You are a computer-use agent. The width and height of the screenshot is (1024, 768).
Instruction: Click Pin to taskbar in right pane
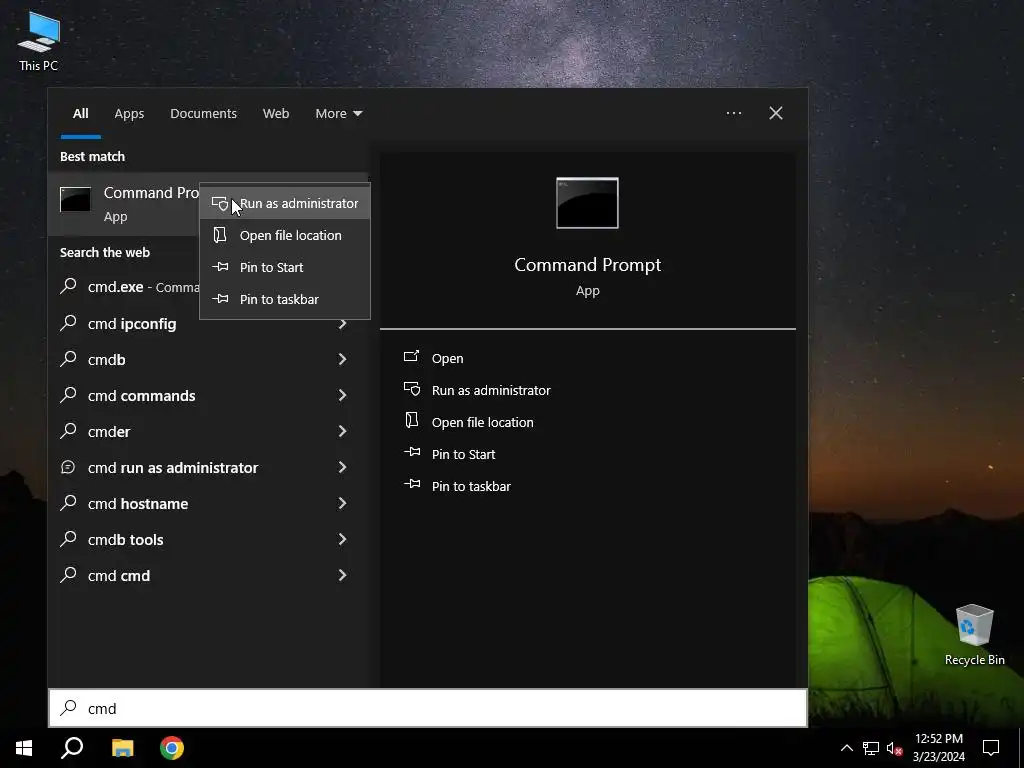472,487
